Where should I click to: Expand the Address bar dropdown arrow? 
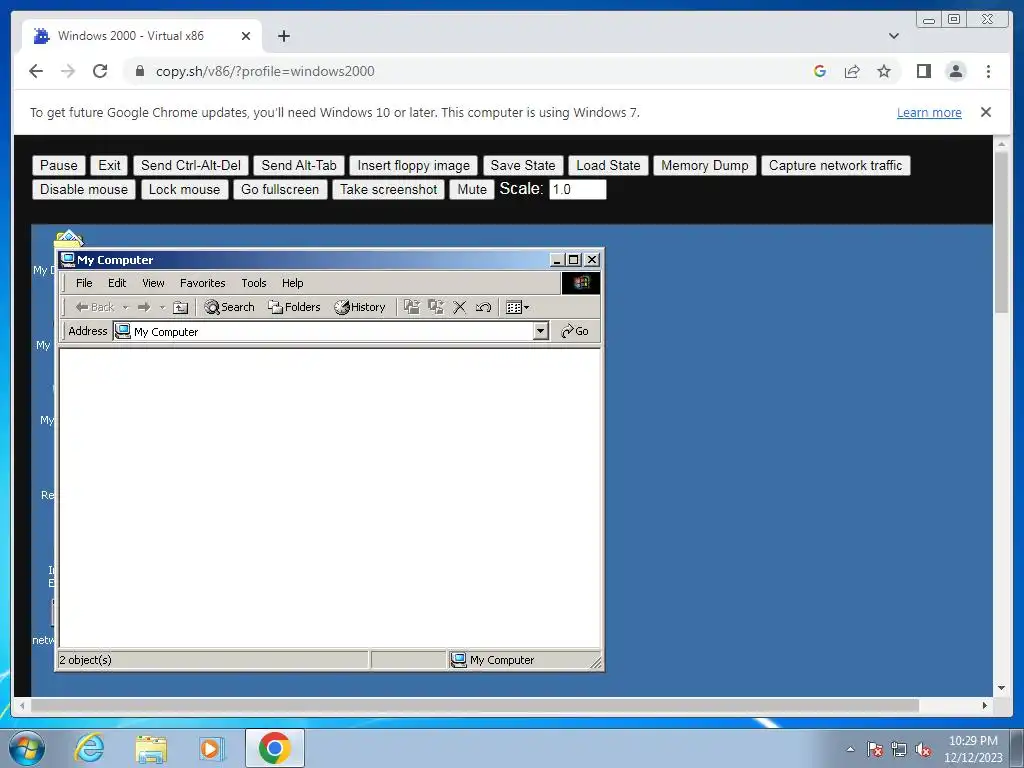[x=540, y=331]
